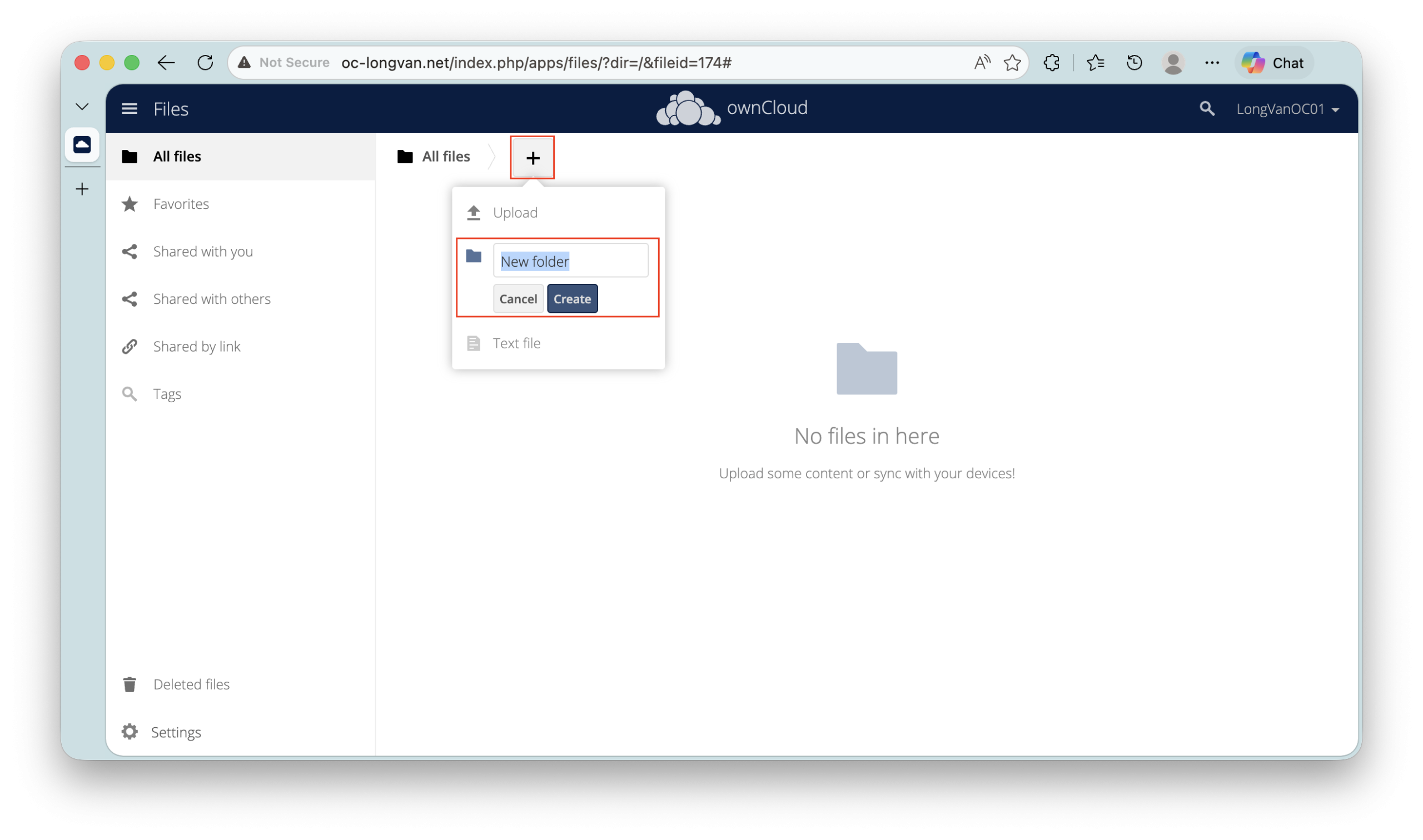Open browser extensions puzzle icon
1423x840 pixels.
(x=1052, y=63)
